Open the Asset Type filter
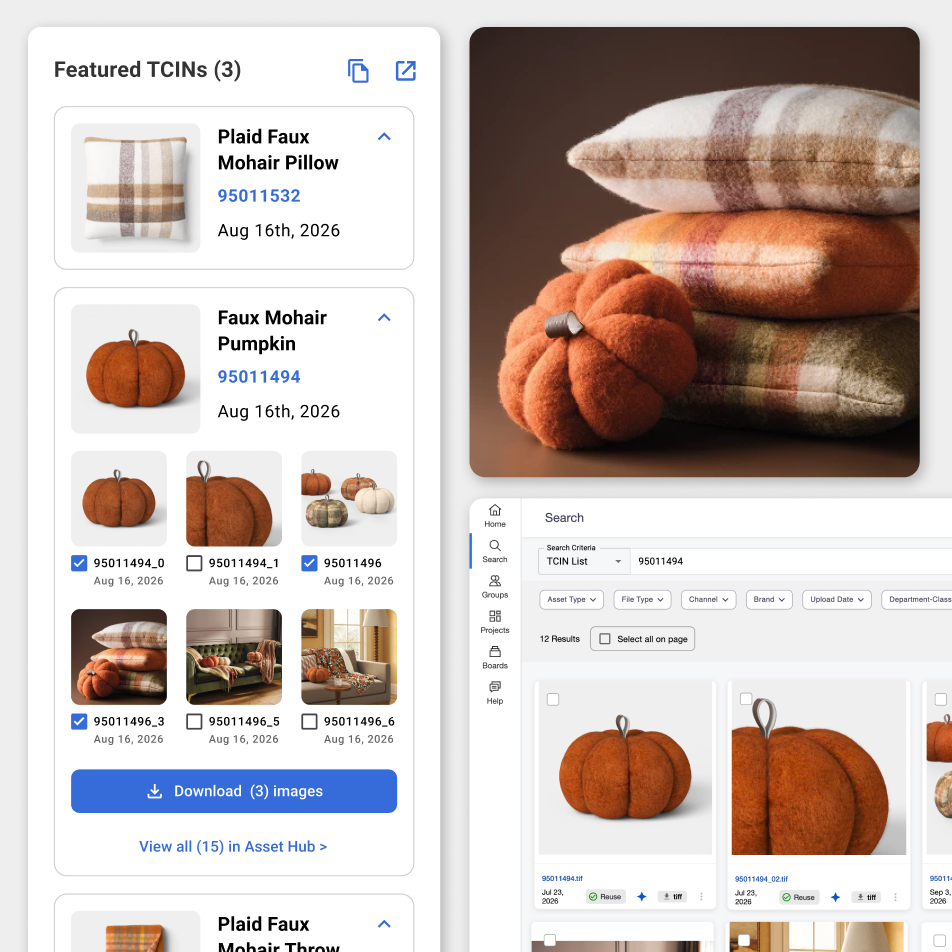This screenshot has height=952, width=952. click(x=571, y=599)
